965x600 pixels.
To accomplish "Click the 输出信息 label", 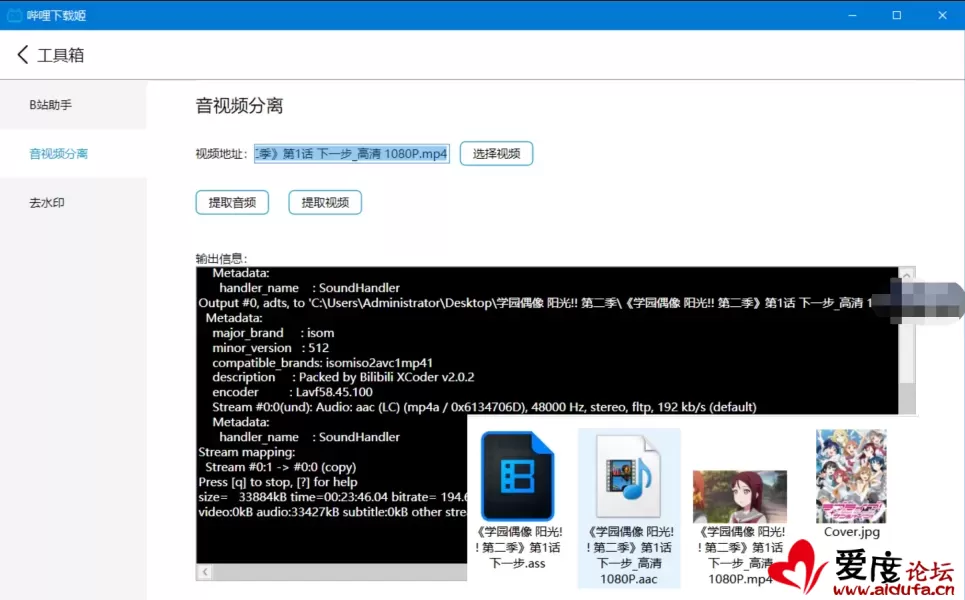I will tap(222, 258).
